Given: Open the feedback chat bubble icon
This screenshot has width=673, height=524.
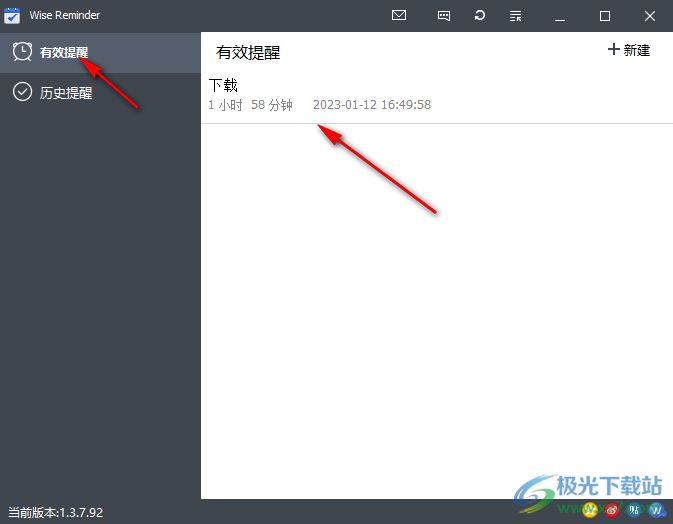Looking at the screenshot, I should [x=444, y=16].
